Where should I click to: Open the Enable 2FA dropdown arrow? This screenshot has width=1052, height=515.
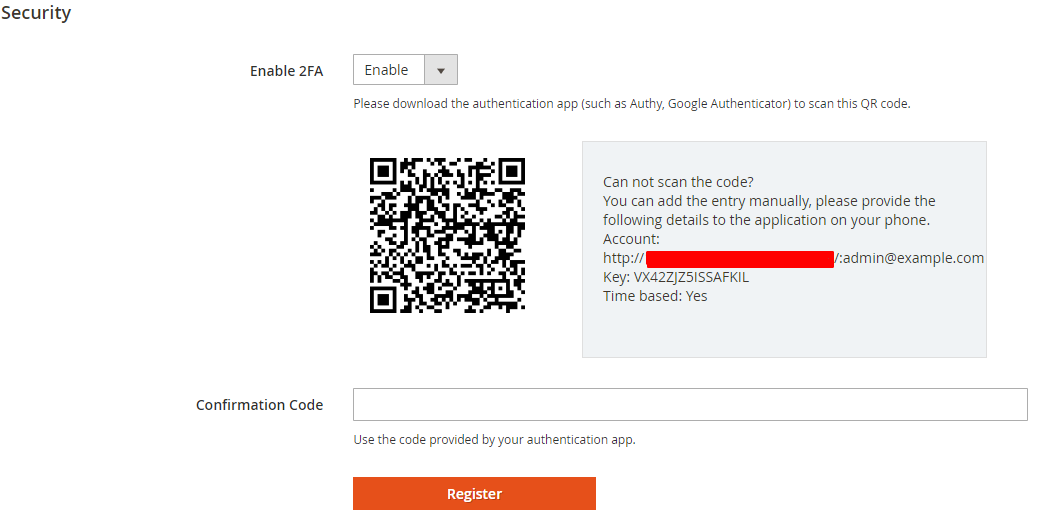[441, 70]
